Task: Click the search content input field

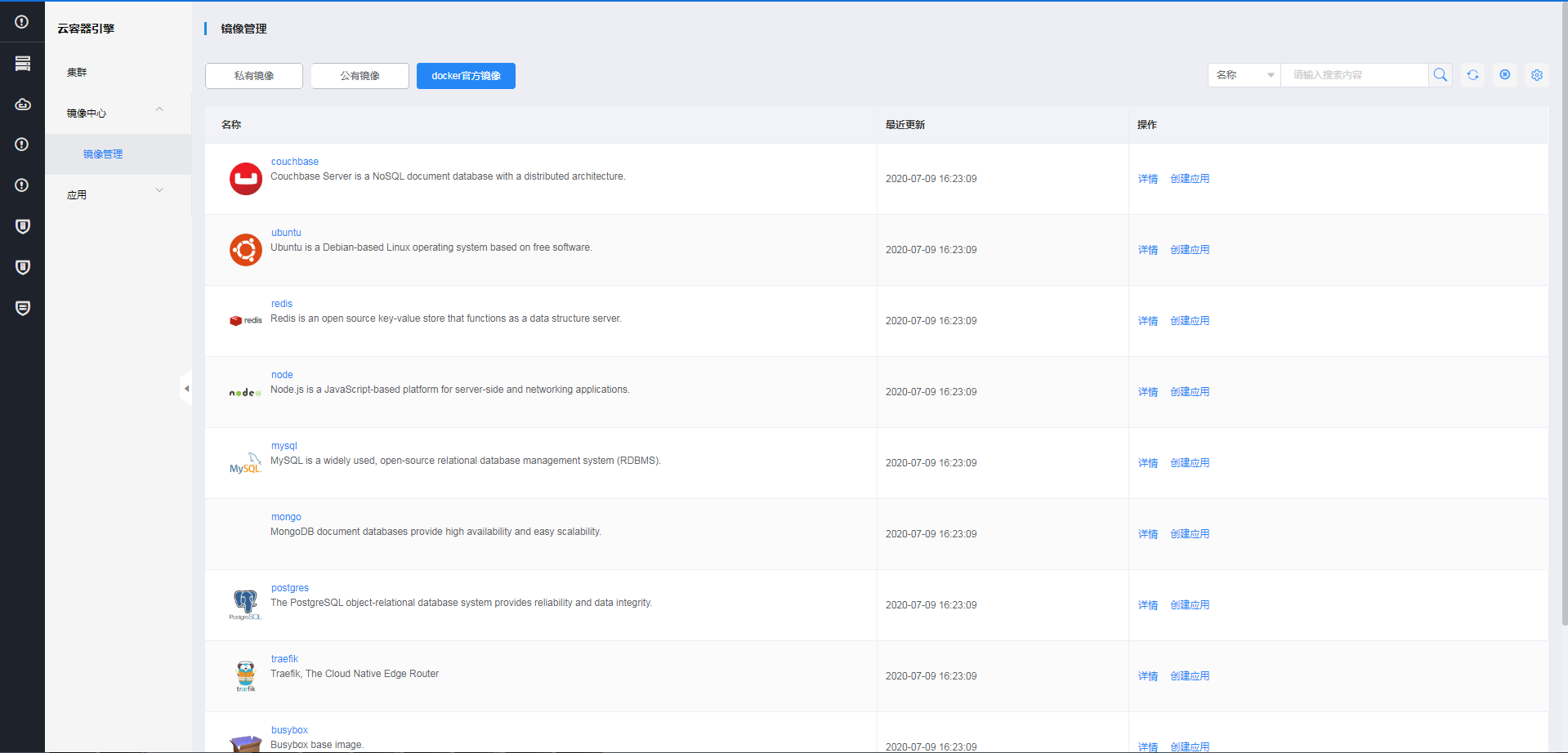Action: (1354, 75)
